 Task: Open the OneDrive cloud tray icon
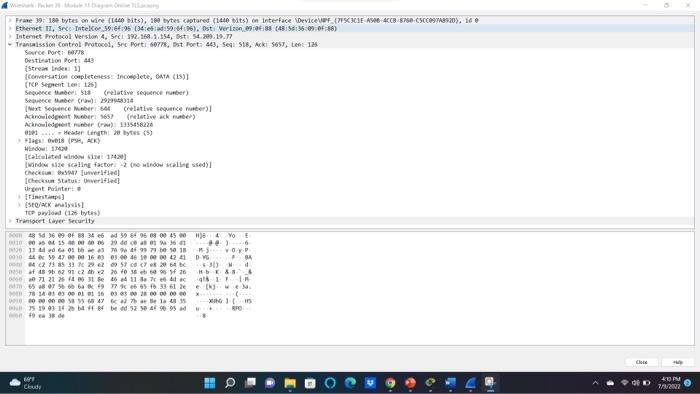coord(610,383)
